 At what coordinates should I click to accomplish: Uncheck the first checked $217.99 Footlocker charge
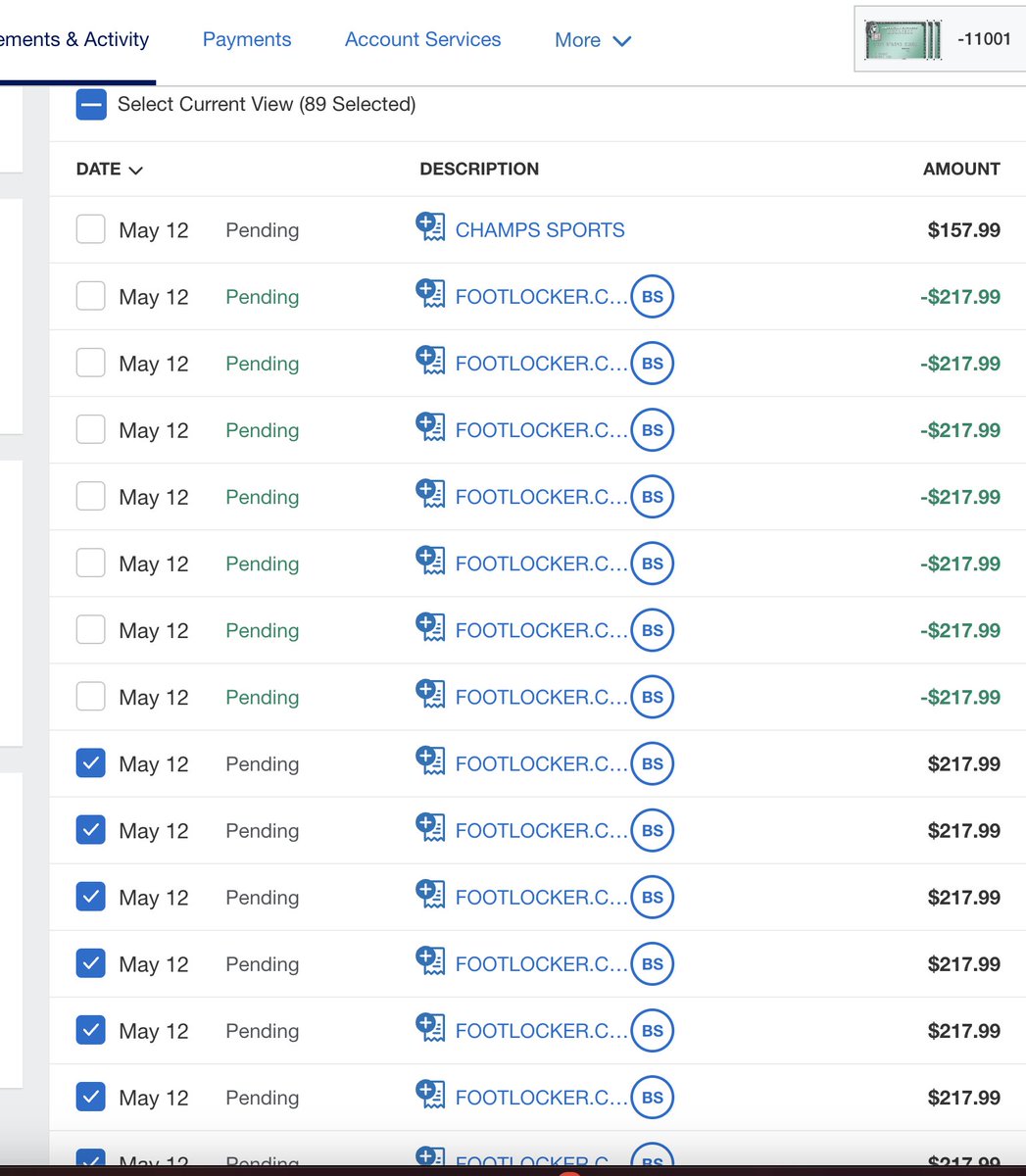(91, 763)
